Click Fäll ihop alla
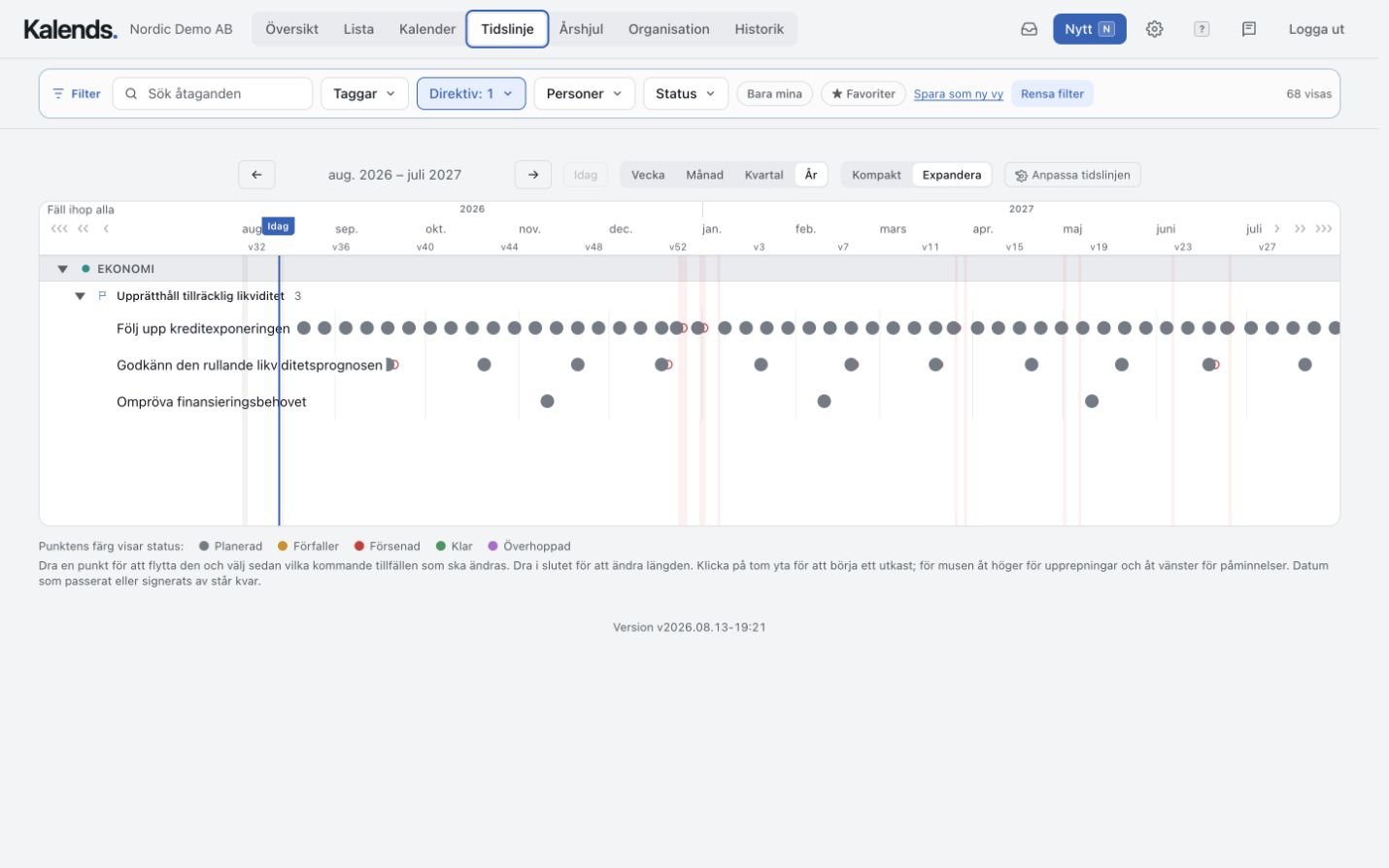Viewport: 1389px width, 868px height. (81, 210)
